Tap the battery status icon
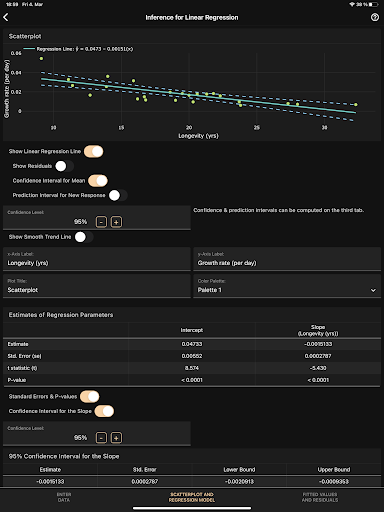The width and height of the screenshot is (384, 512). point(373,4)
